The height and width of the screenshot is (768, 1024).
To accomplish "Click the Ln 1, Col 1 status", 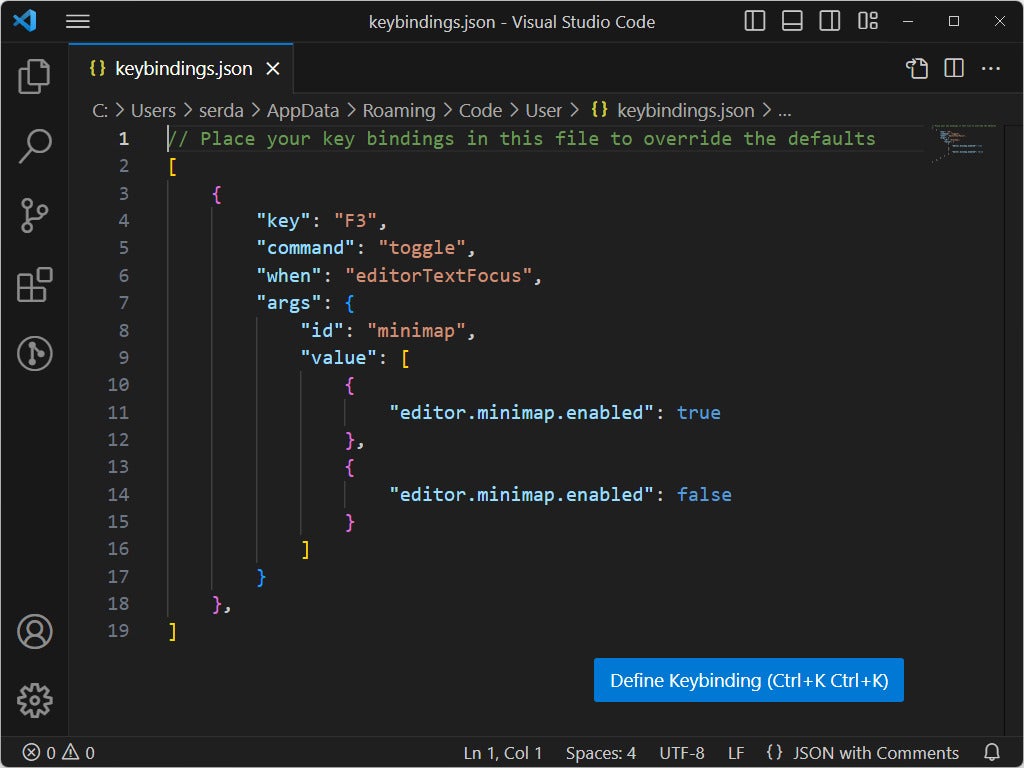I will [x=503, y=753].
